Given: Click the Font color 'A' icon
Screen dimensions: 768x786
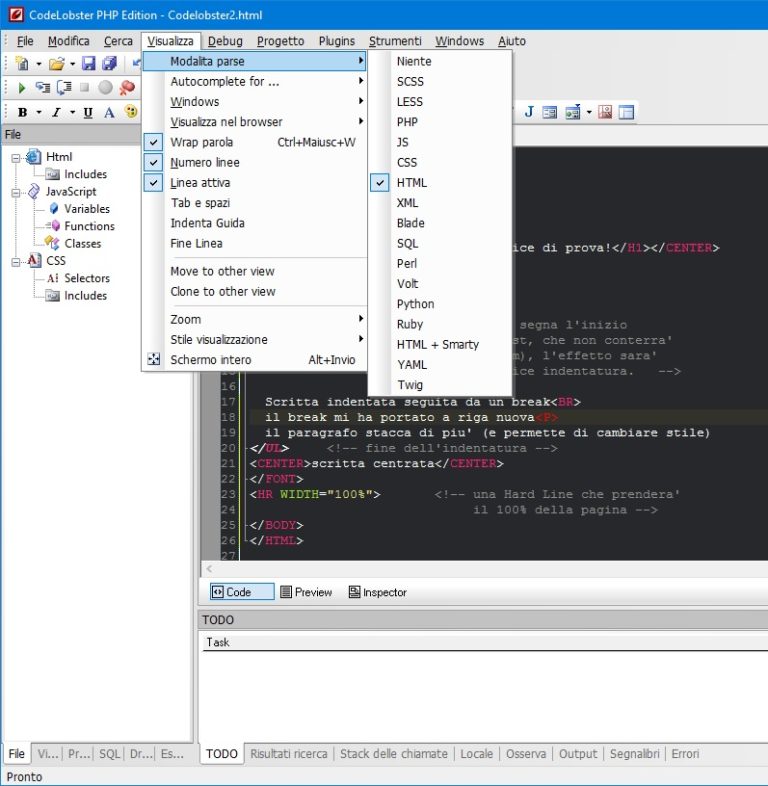Looking at the screenshot, I should [110, 113].
